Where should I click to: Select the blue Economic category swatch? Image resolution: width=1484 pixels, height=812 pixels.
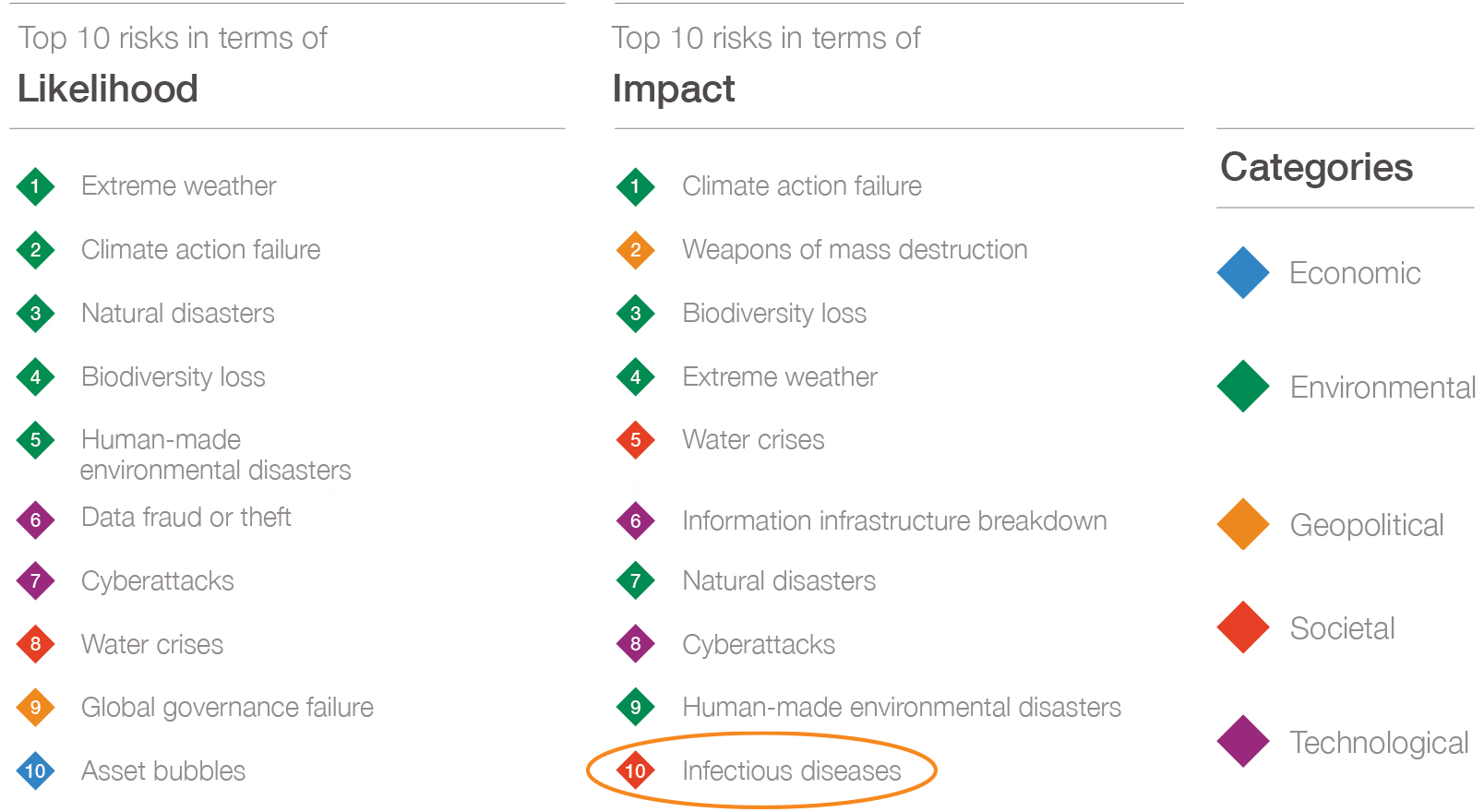click(1243, 272)
